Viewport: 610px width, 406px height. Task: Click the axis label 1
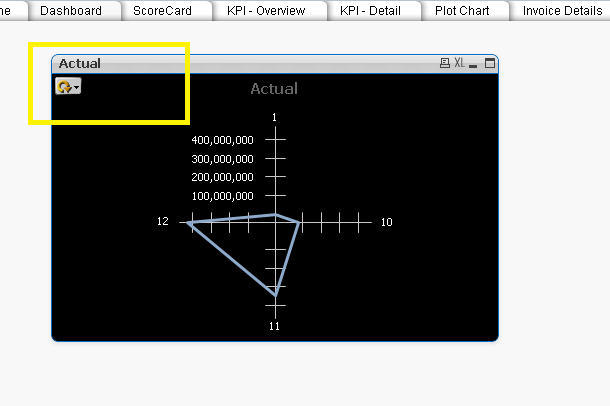tap(274, 117)
